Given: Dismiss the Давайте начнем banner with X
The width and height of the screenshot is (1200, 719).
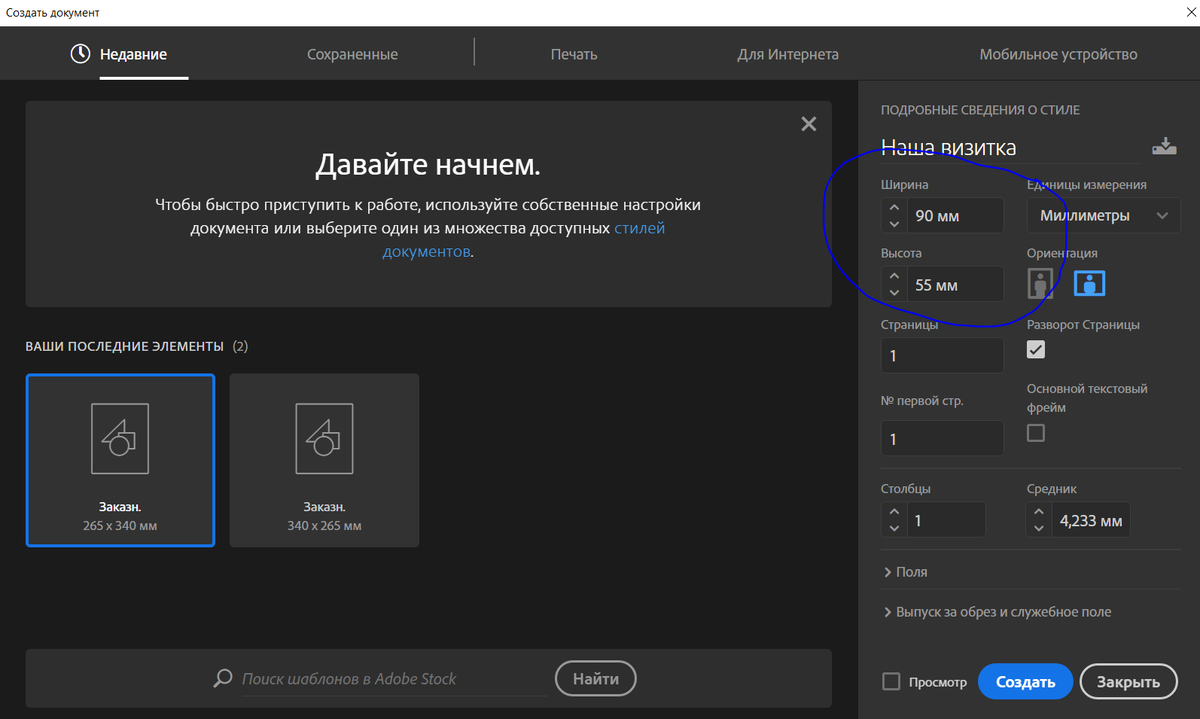Looking at the screenshot, I should pos(809,124).
